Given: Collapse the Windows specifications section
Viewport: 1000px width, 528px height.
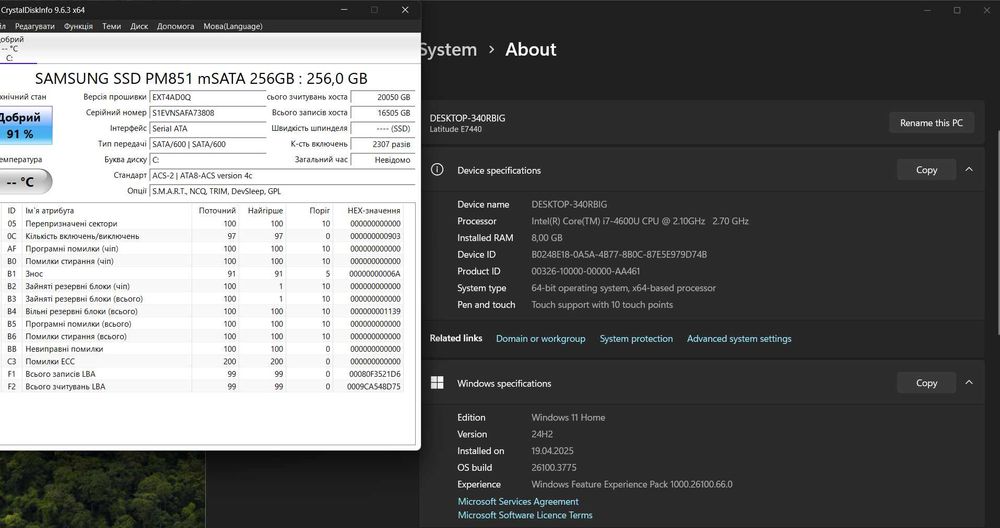Looking at the screenshot, I should click(969, 383).
